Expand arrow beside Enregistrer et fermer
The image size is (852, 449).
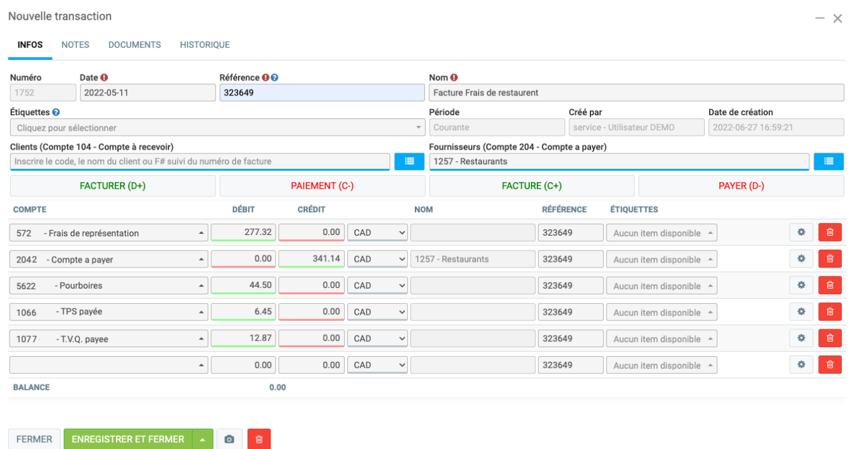(203, 439)
